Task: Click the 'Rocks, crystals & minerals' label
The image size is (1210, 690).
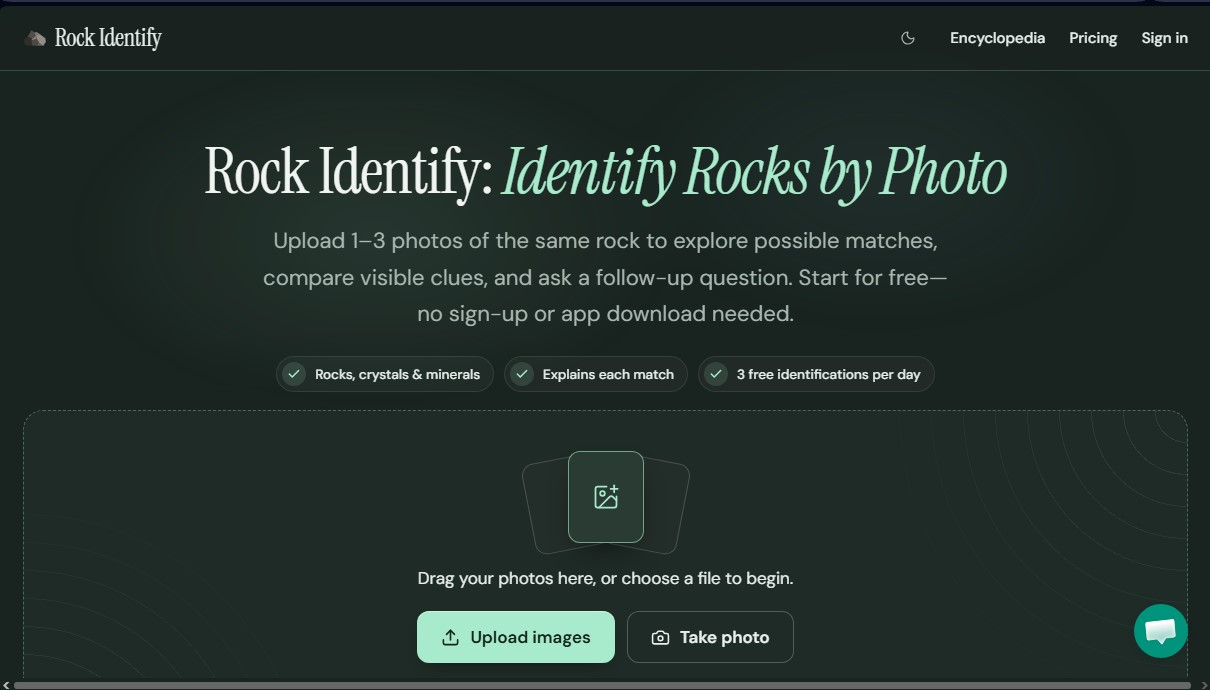Action: 397,374
